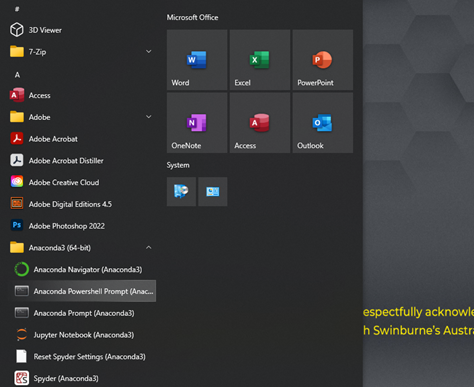Click the System group header
The height and width of the screenshot is (387, 474).
pos(178,165)
